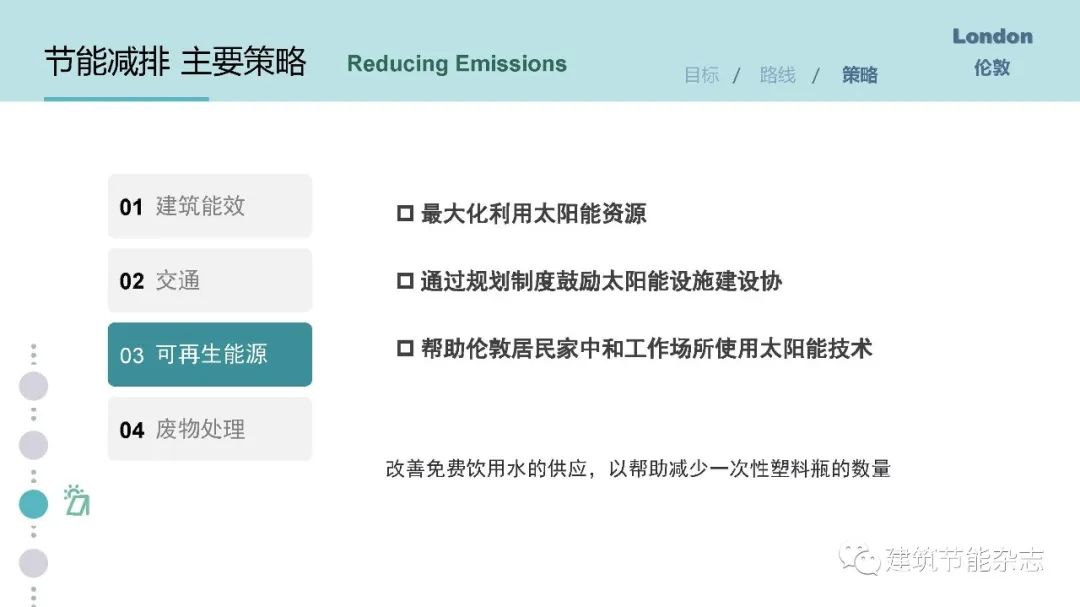This screenshot has width=1080, height=607.
Task: Check the box next to 最大化利用太阳能资源
Action: [x=405, y=214]
